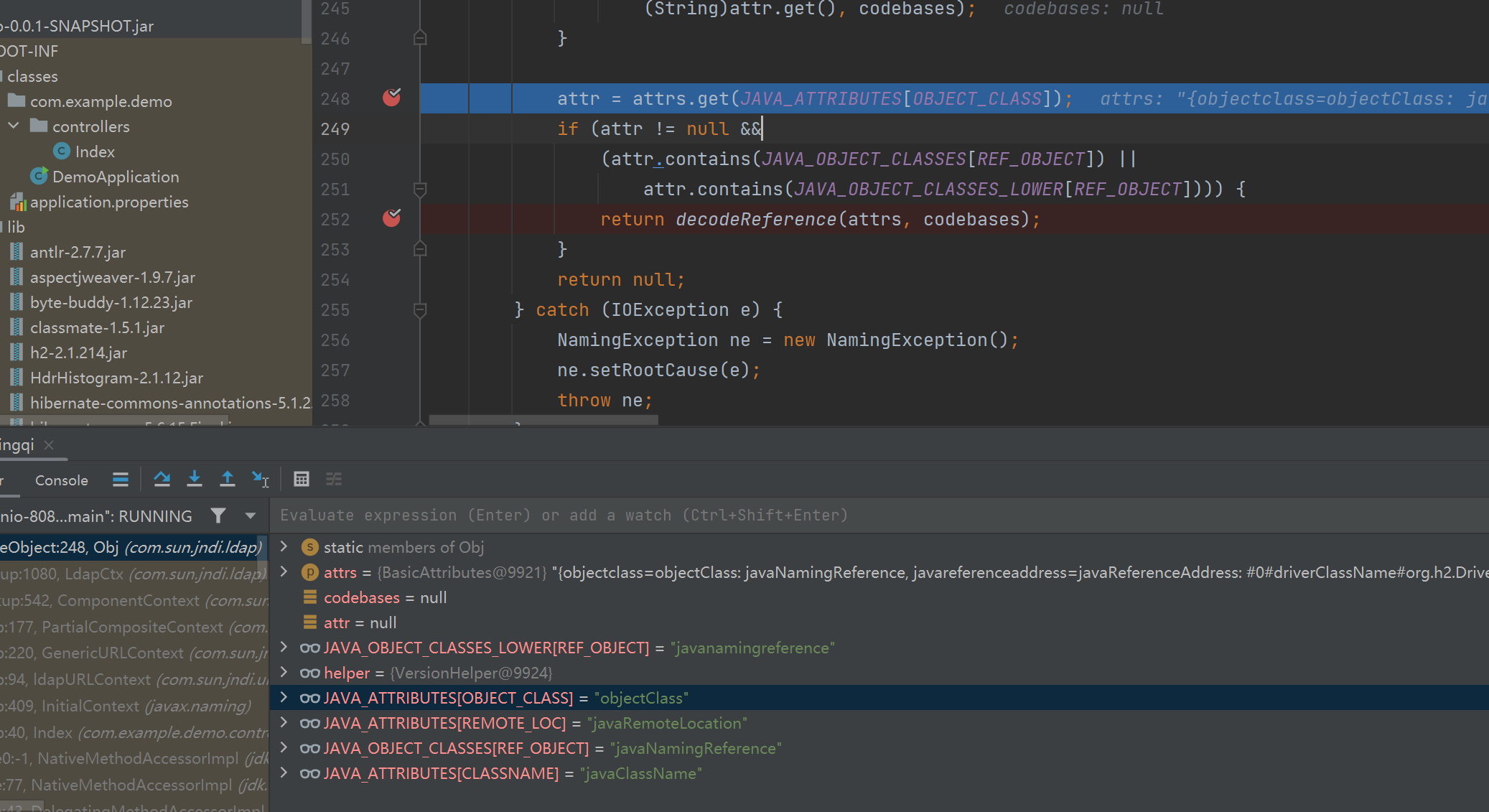Expand JAVA_OBJECT_CLASSES_LOWER[REF_OBJECT] watch
The width and height of the screenshot is (1489, 812).
284,647
